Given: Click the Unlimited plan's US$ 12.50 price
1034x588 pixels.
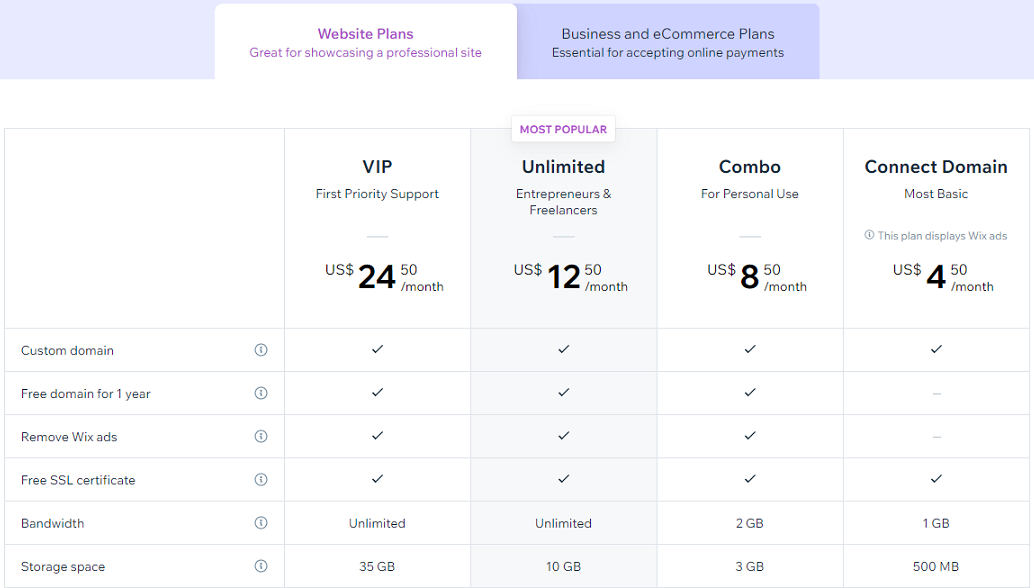Looking at the screenshot, I should point(570,277).
